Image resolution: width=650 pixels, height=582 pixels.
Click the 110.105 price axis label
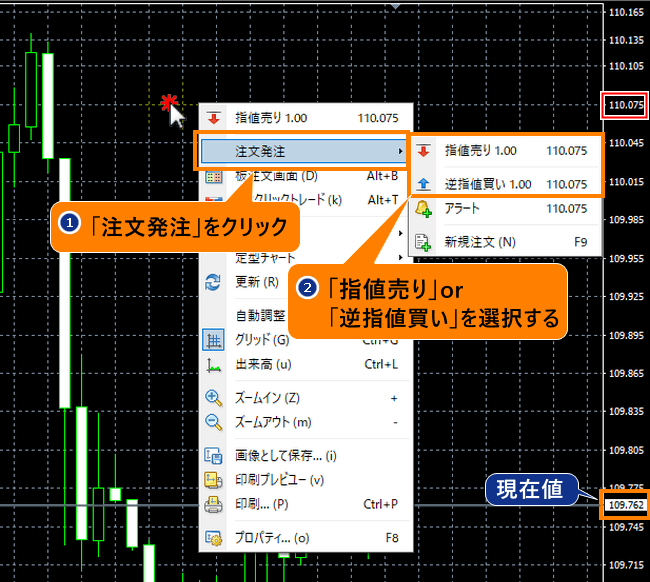click(626, 66)
